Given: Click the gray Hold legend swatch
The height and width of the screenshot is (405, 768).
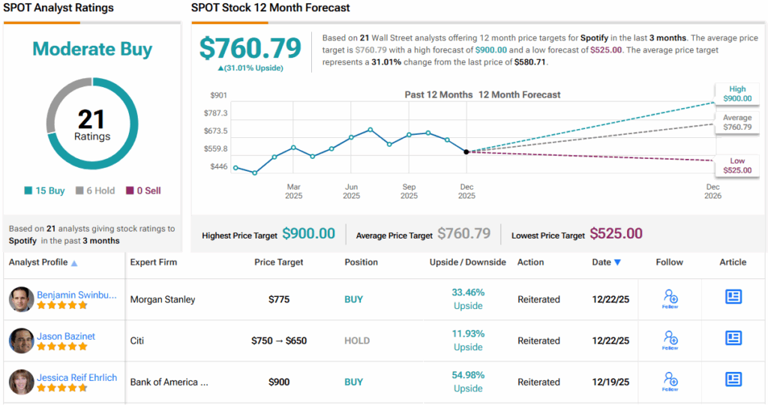Looking at the screenshot, I should [x=81, y=191].
